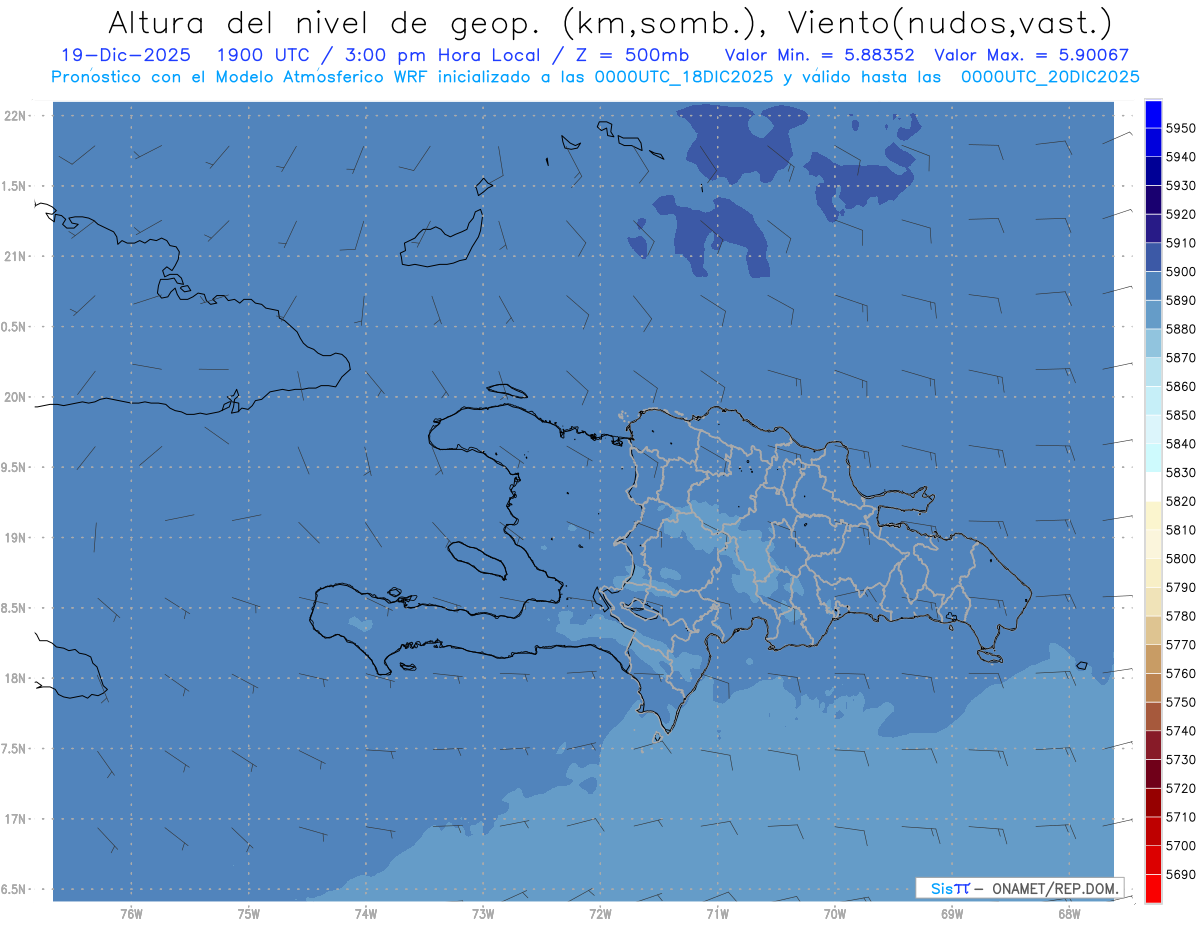Click the '7.5N' latitude axis label
The height and width of the screenshot is (927, 1200).
[x=14, y=748]
